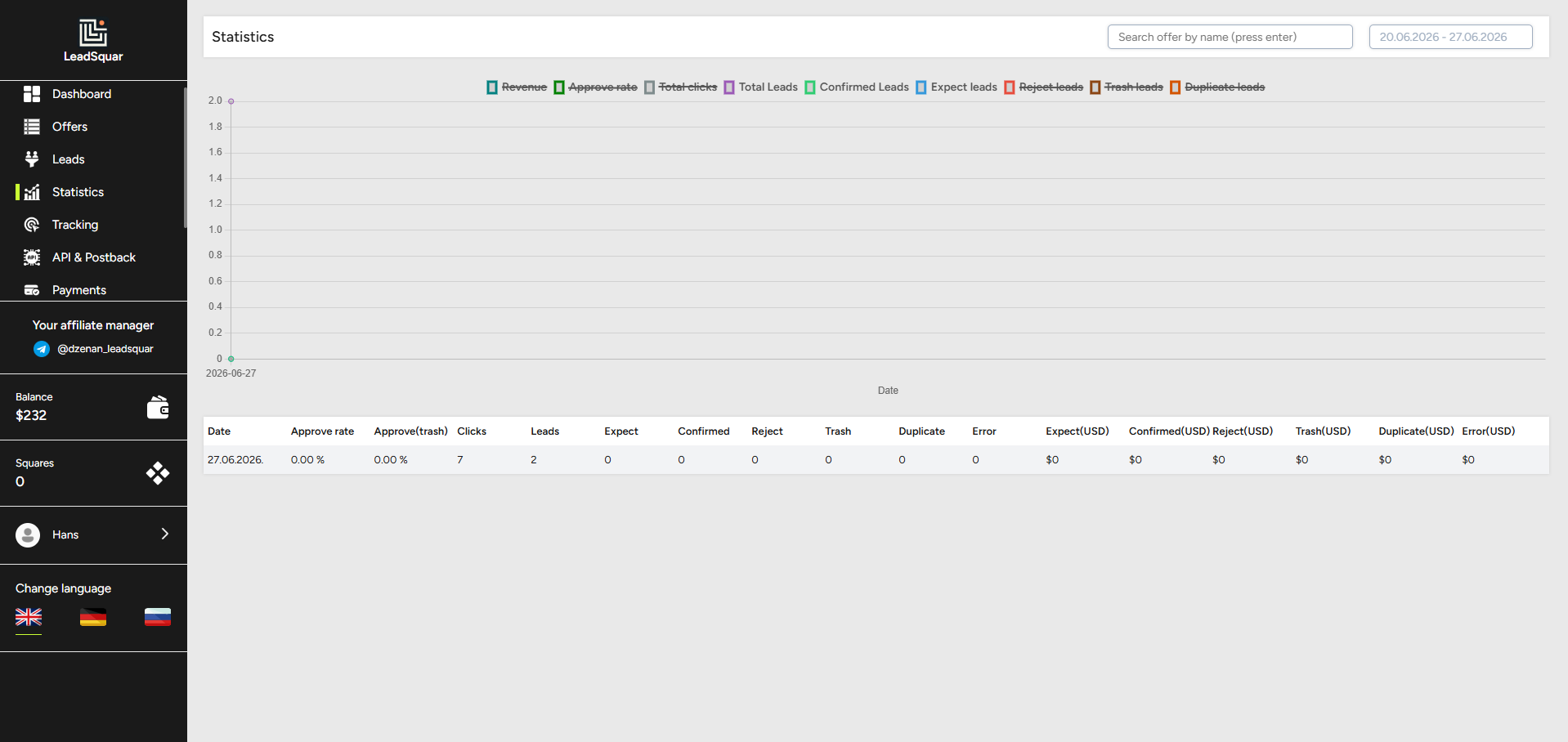This screenshot has width=1568, height=742.
Task: Hide the Confirmed Leads series
Action: pos(857,87)
